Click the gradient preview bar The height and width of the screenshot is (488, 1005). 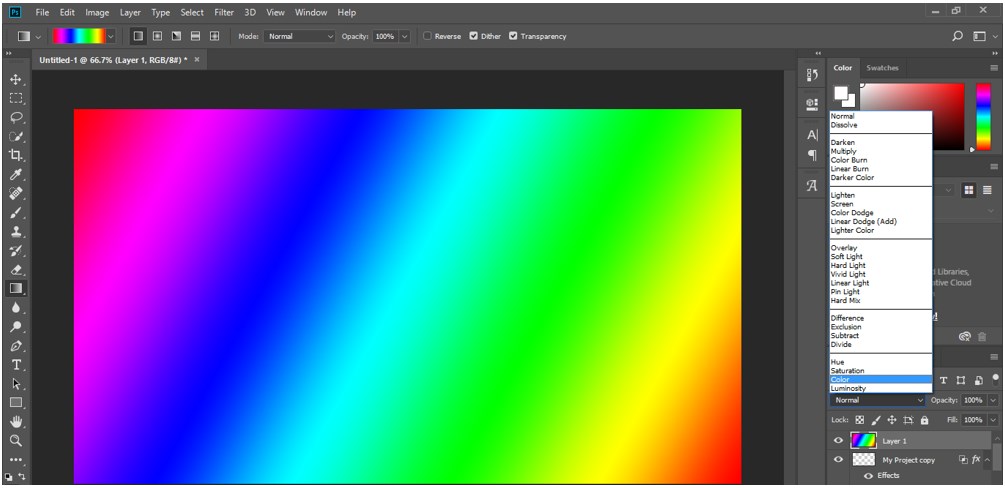tap(79, 37)
